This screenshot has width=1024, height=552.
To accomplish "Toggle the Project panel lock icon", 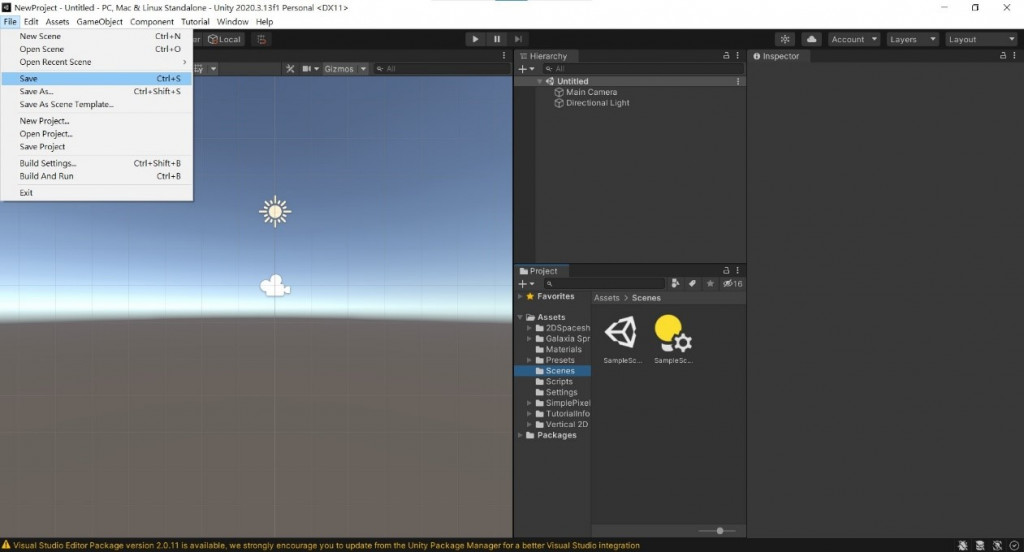I will pyautogui.click(x=726, y=270).
